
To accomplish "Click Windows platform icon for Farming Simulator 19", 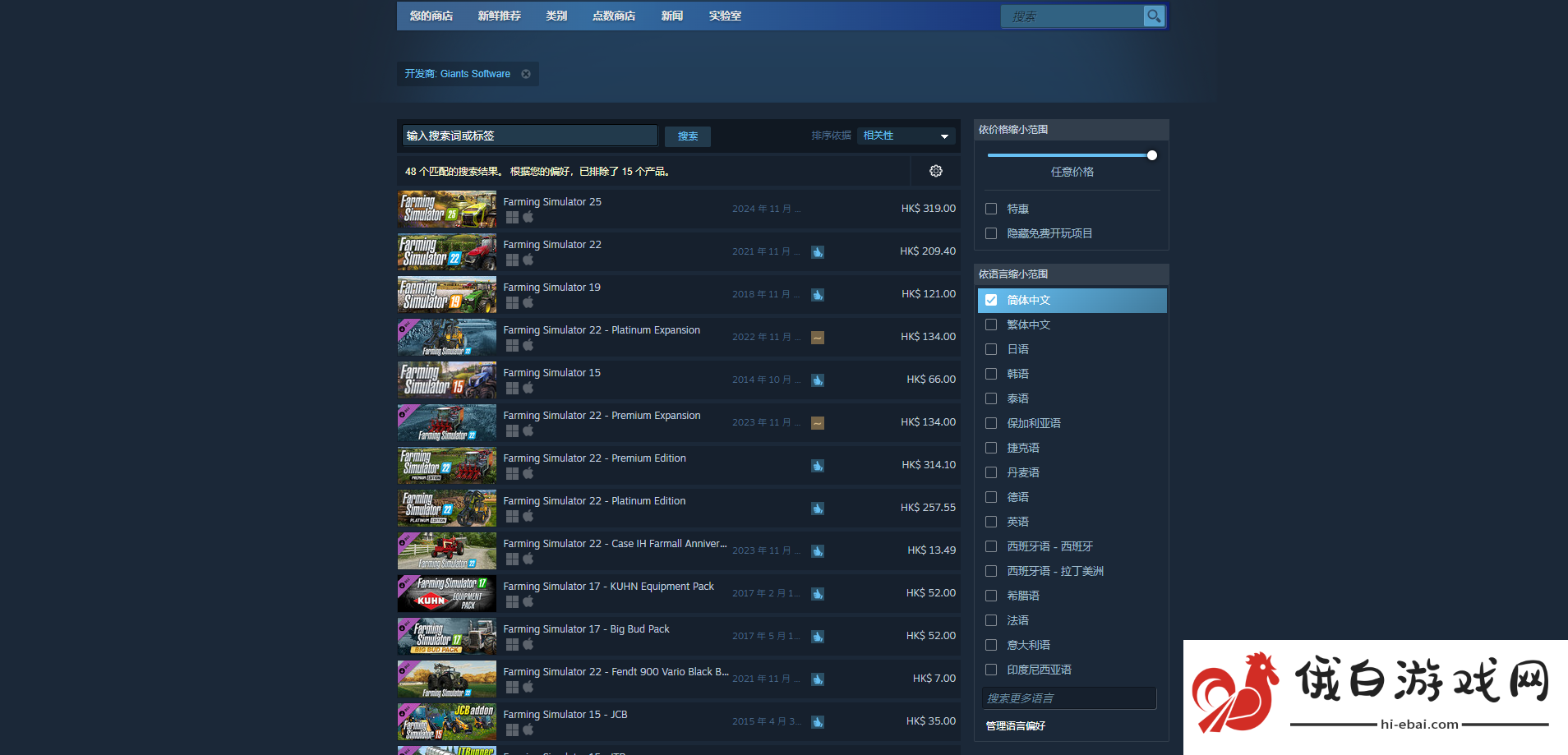I will 512,302.
